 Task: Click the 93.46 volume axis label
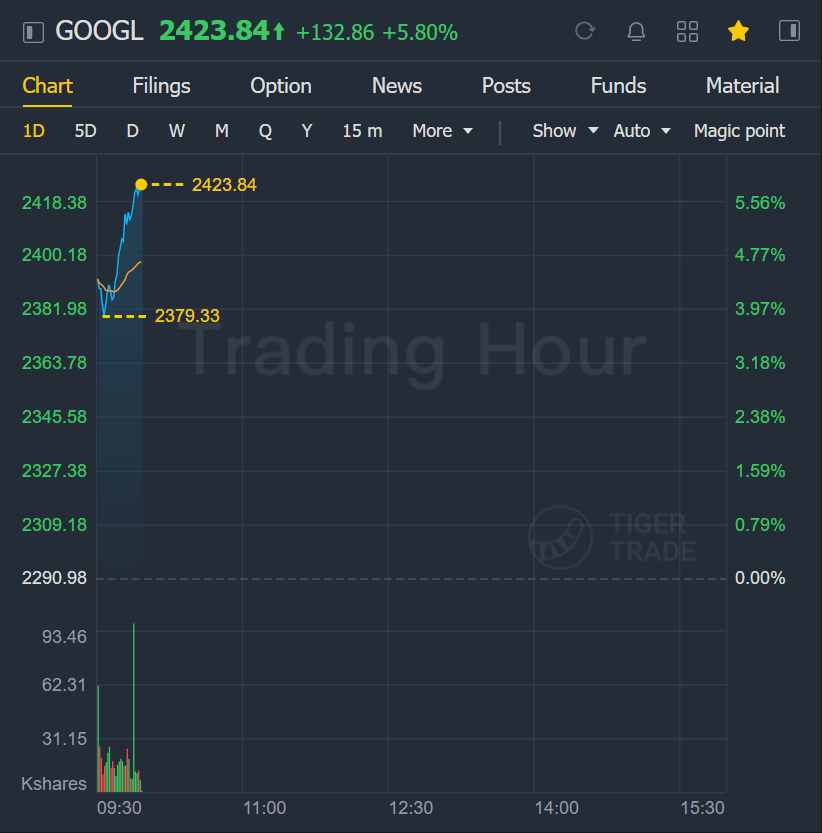pyautogui.click(x=64, y=636)
